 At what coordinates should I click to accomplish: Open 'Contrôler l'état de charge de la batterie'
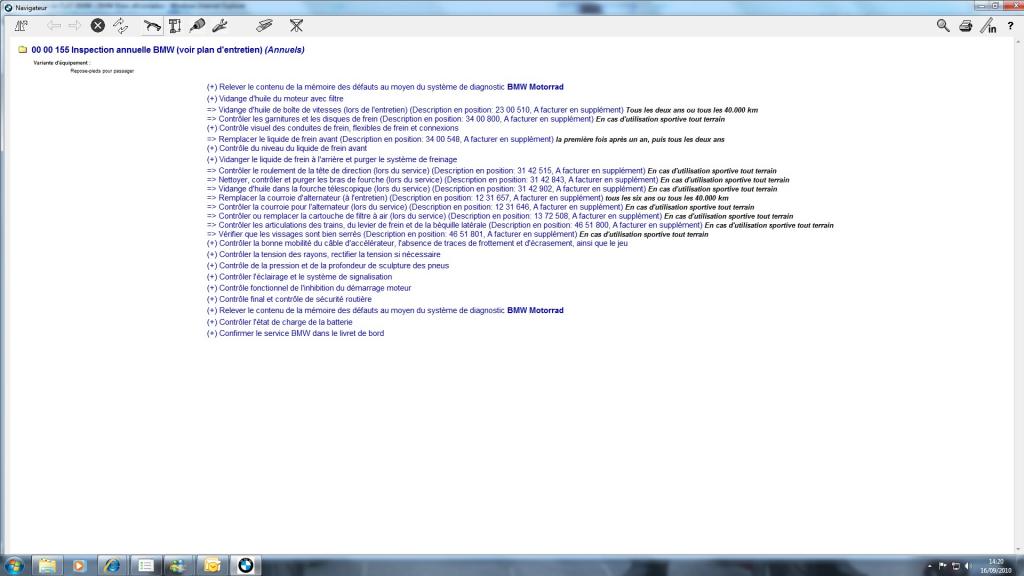coord(280,322)
